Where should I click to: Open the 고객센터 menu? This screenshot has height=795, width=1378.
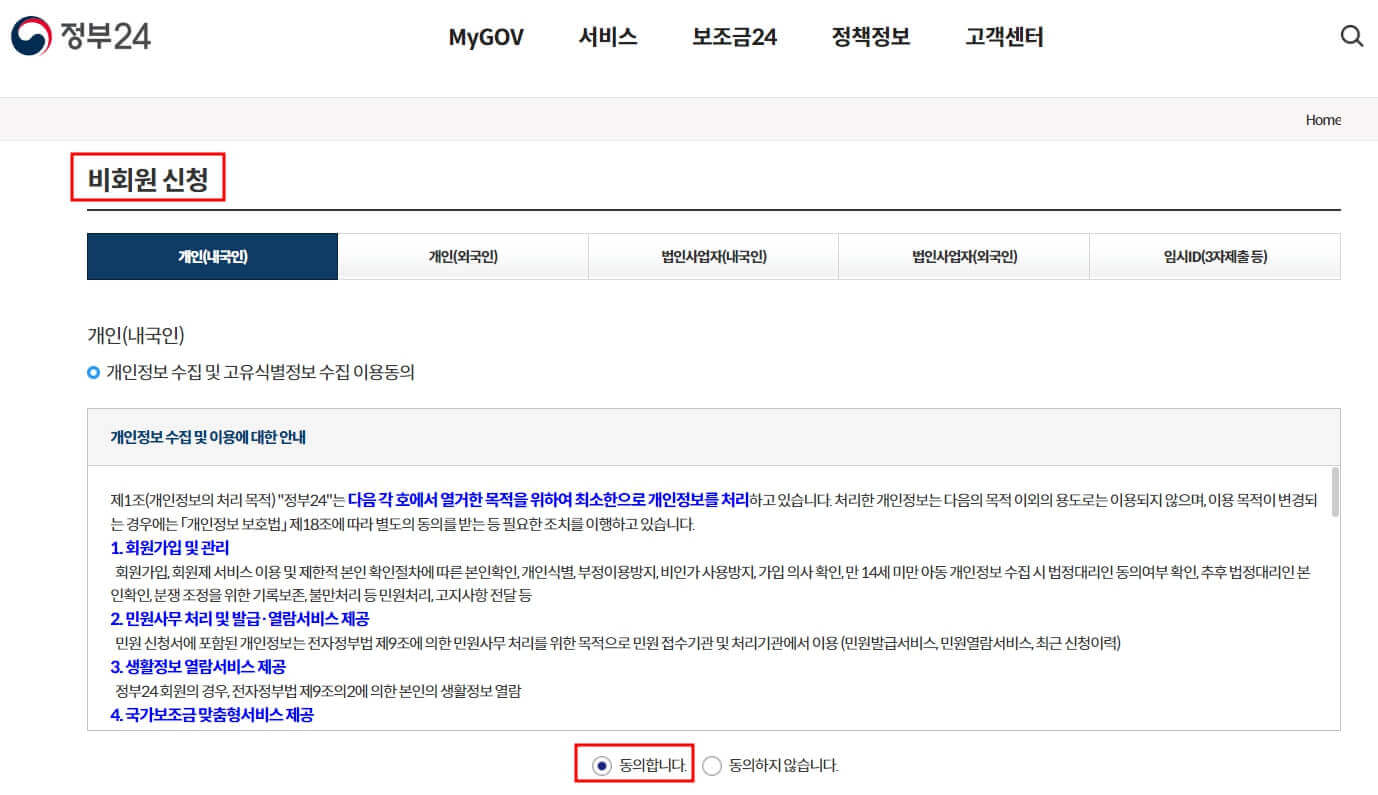1003,36
